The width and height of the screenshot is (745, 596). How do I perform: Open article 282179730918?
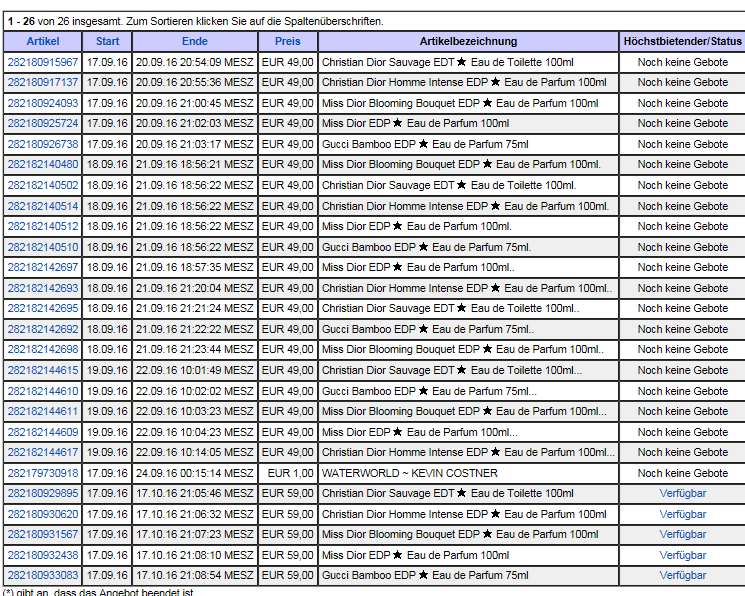tap(43, 473)
